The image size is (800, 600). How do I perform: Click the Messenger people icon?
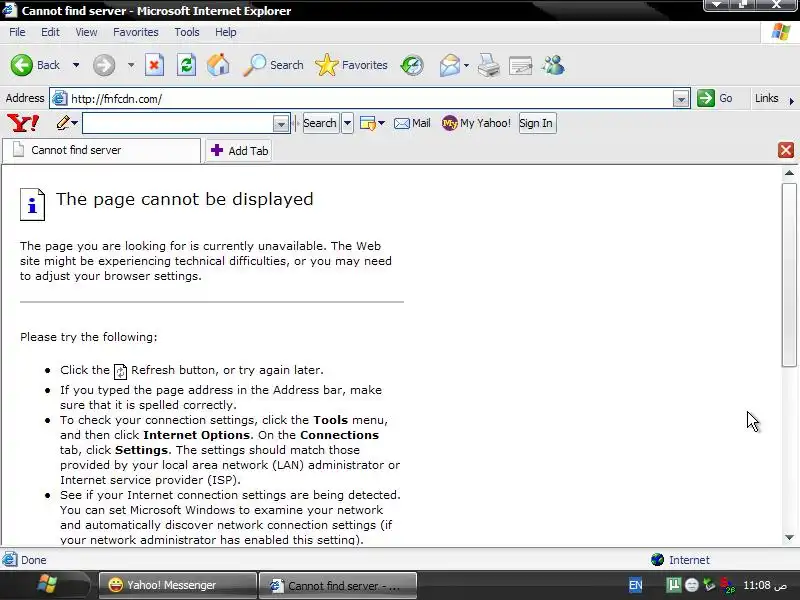pos(553,65)
